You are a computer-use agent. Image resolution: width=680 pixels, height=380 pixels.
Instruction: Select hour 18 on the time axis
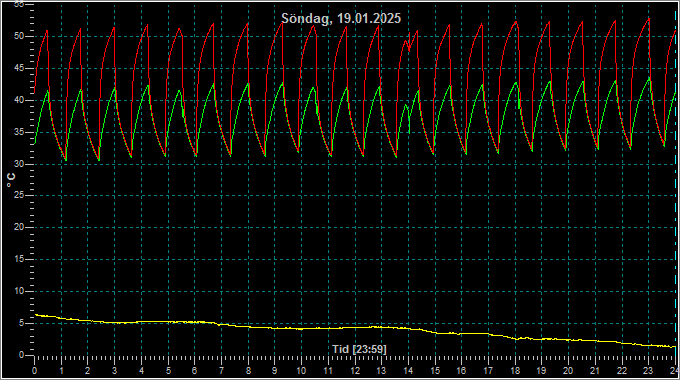coord(515,371)
